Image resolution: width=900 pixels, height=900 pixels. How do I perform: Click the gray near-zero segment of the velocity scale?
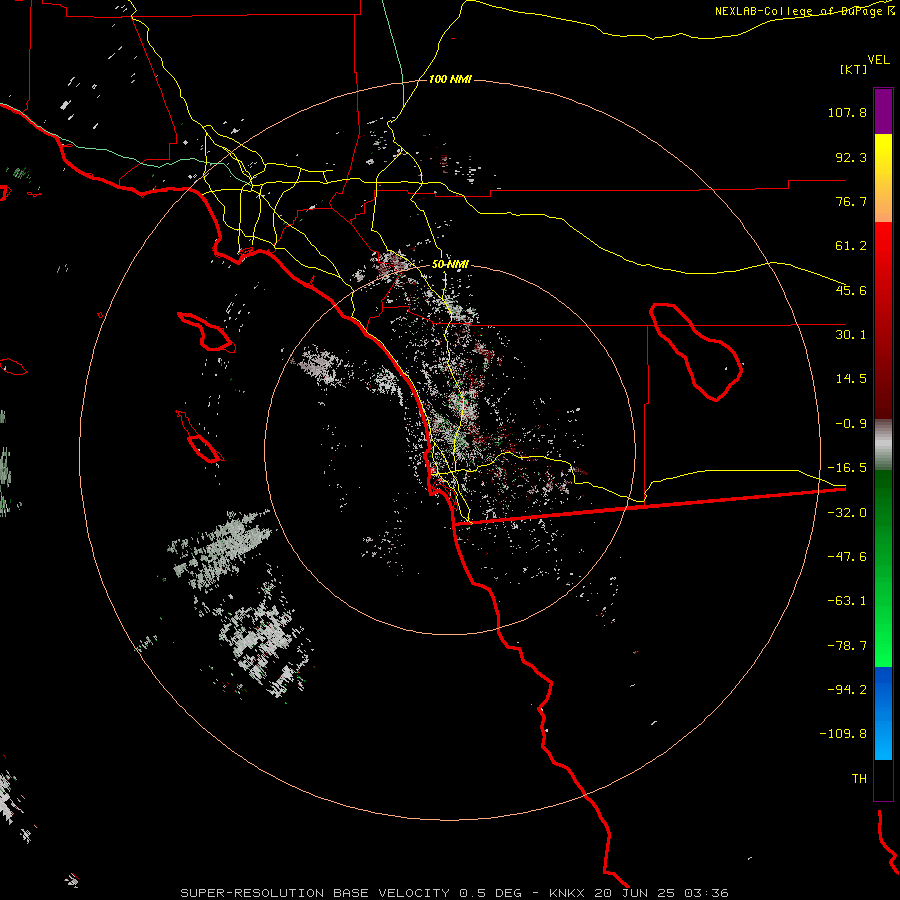[x=883, y=445]
